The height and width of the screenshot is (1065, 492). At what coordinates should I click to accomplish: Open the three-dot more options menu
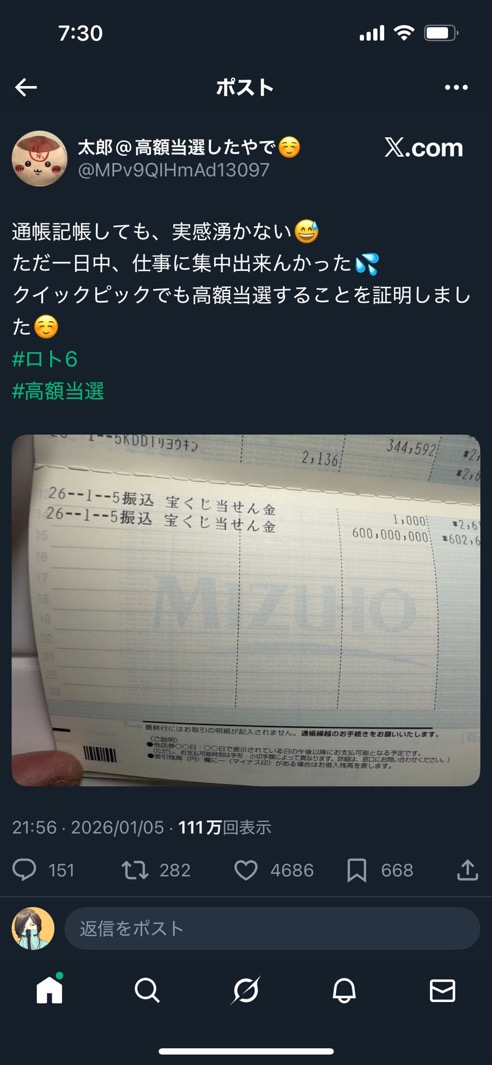pos(456,87)
